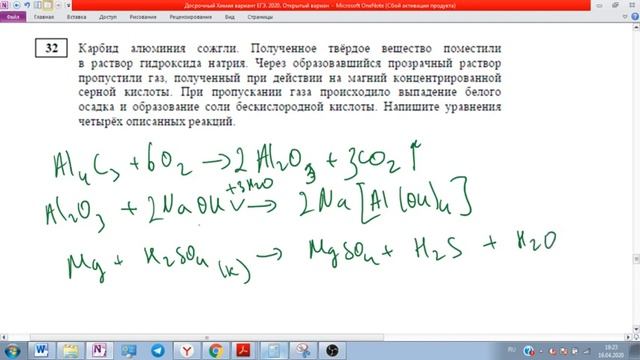Expand the ribbon with the chevron button

click(625, 17)
